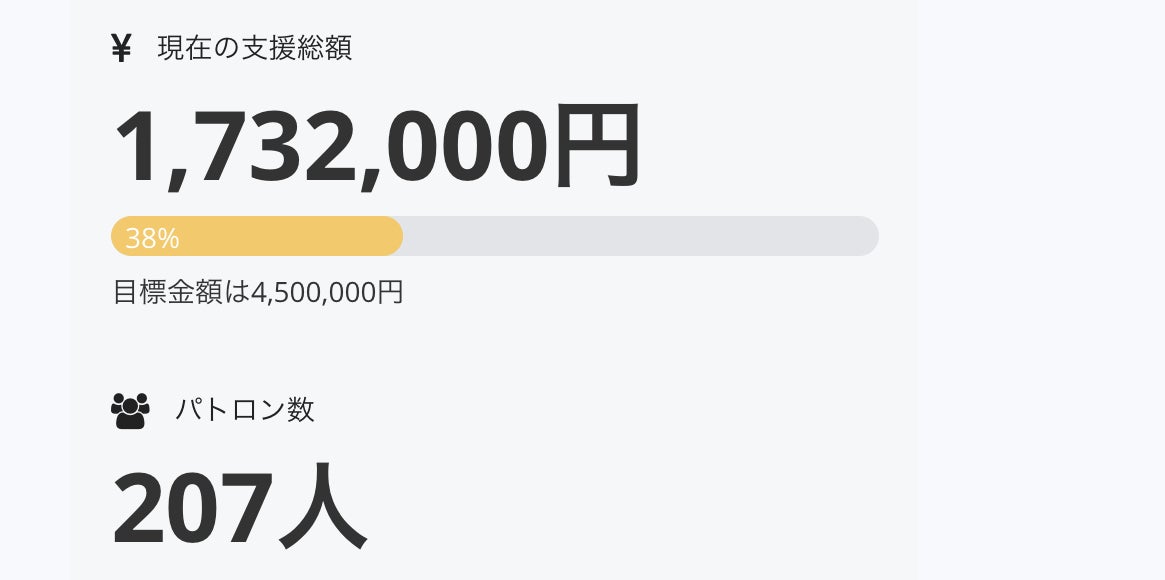Click the patrons group icon
This screenshot has height=580, width=1165.
point(130,410)
